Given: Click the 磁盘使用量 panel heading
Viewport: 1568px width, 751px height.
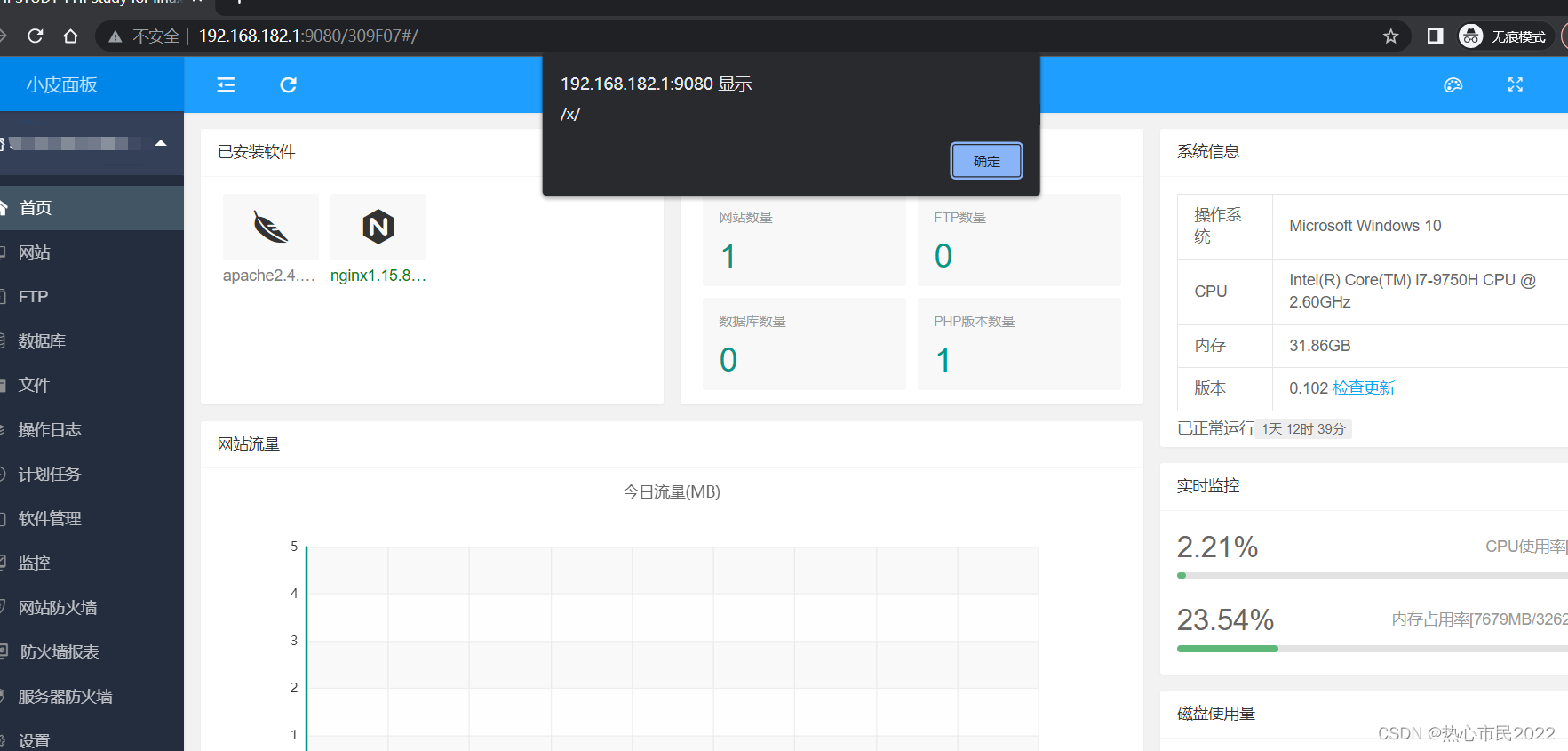Looking at the screenshot, I should tap(1216, 714).
